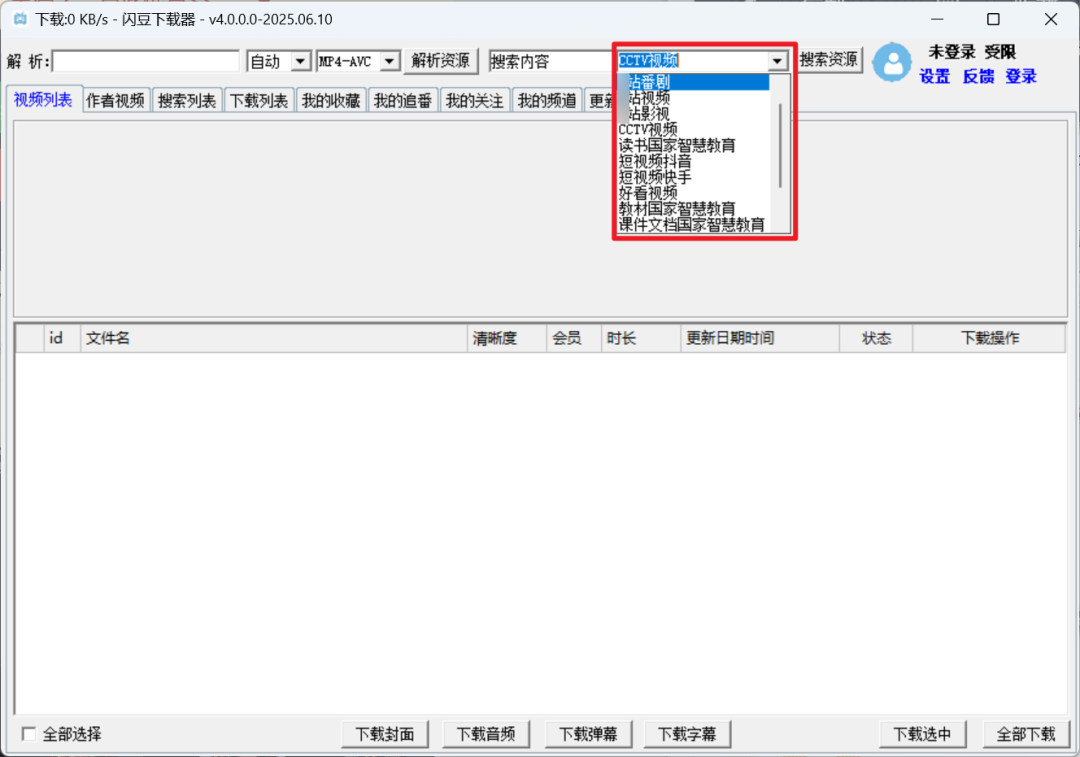This screenshot has height=757, width=1080.
Task: Switch to the 我的收藏 tab
Action: tap(330, 99)
